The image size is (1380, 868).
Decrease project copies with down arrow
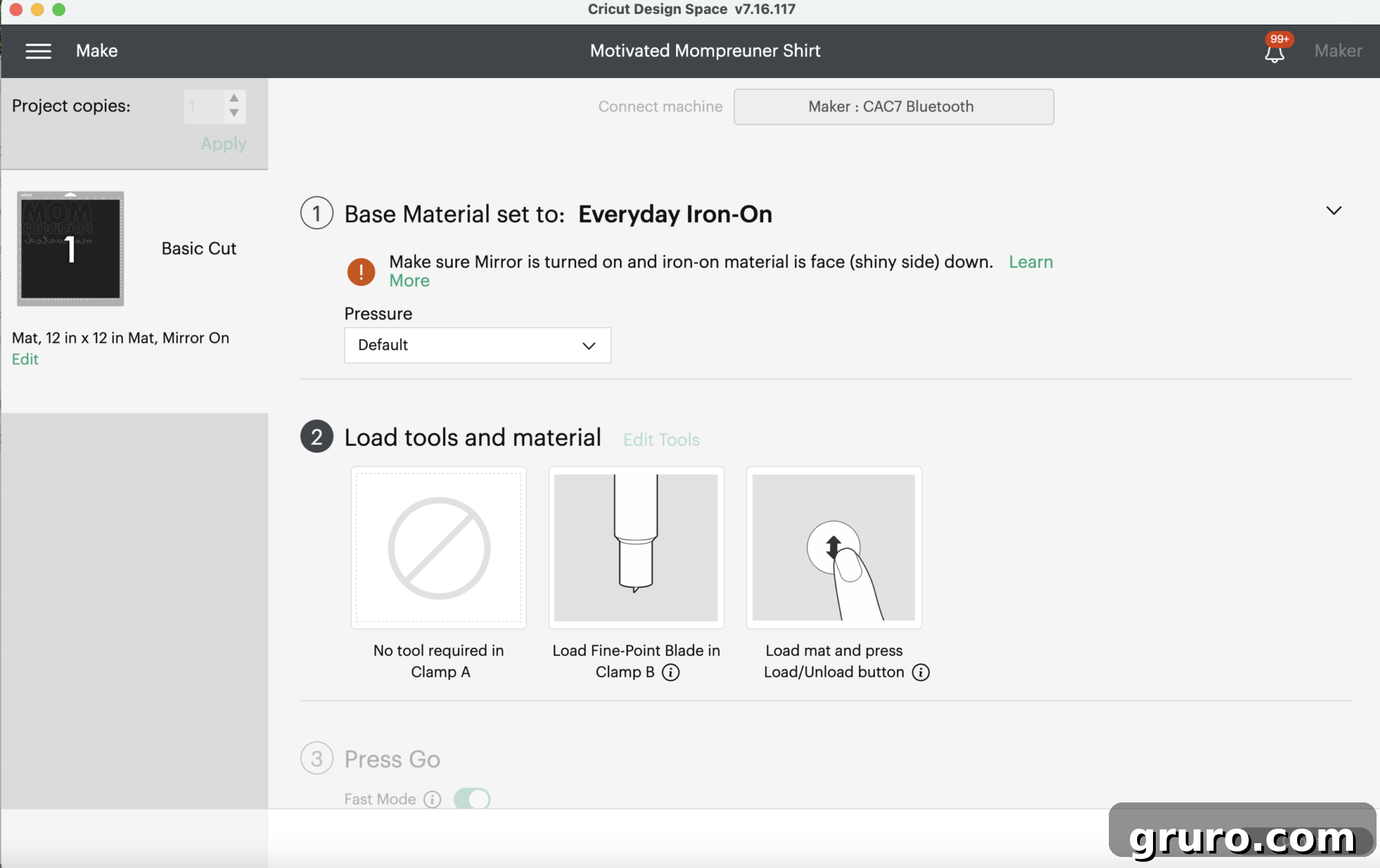(x=234, y=113)
